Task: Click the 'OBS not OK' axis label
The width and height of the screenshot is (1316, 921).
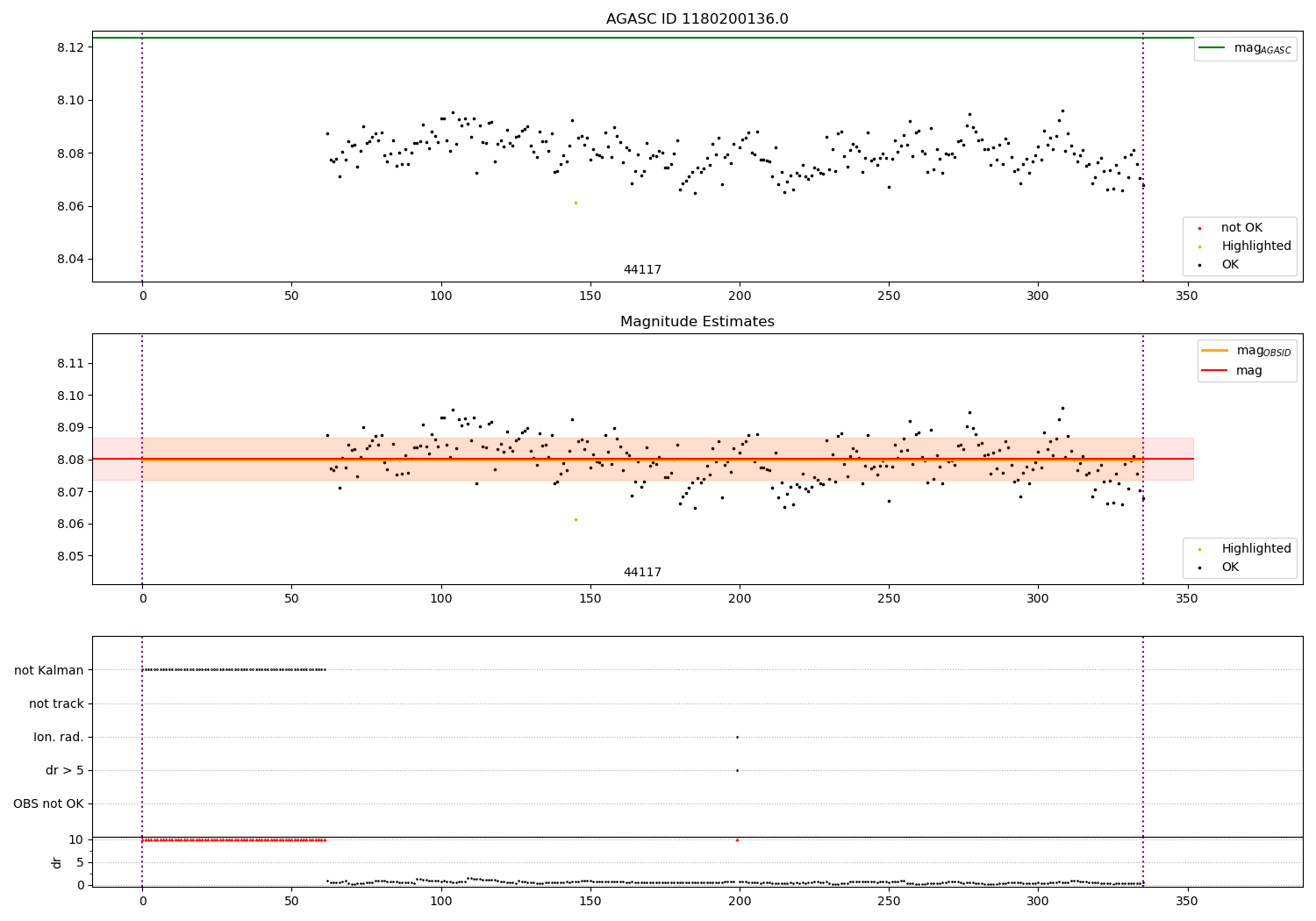Action: click(x=48, y=804)
